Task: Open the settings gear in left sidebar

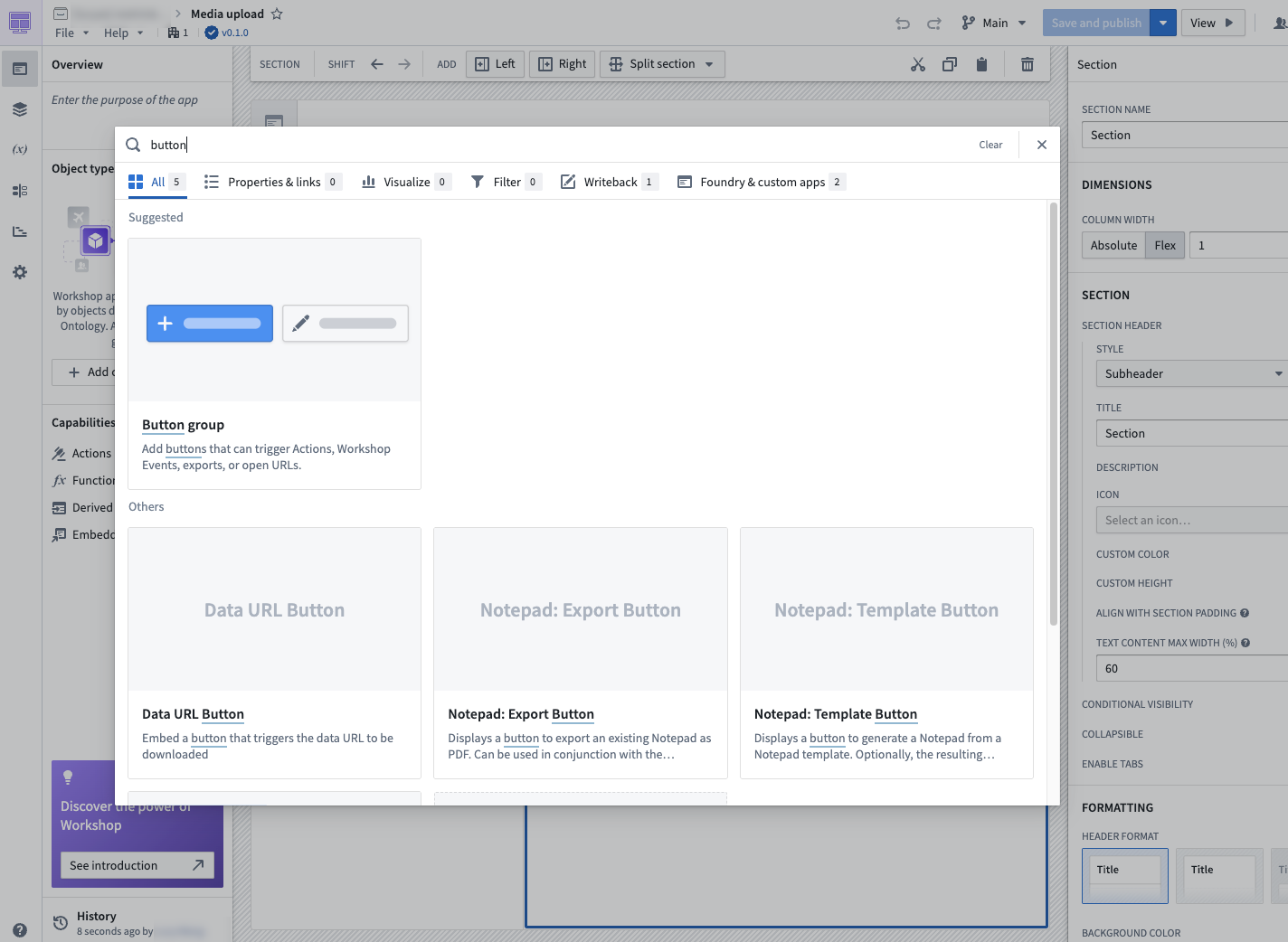Action: coord(20,272)
